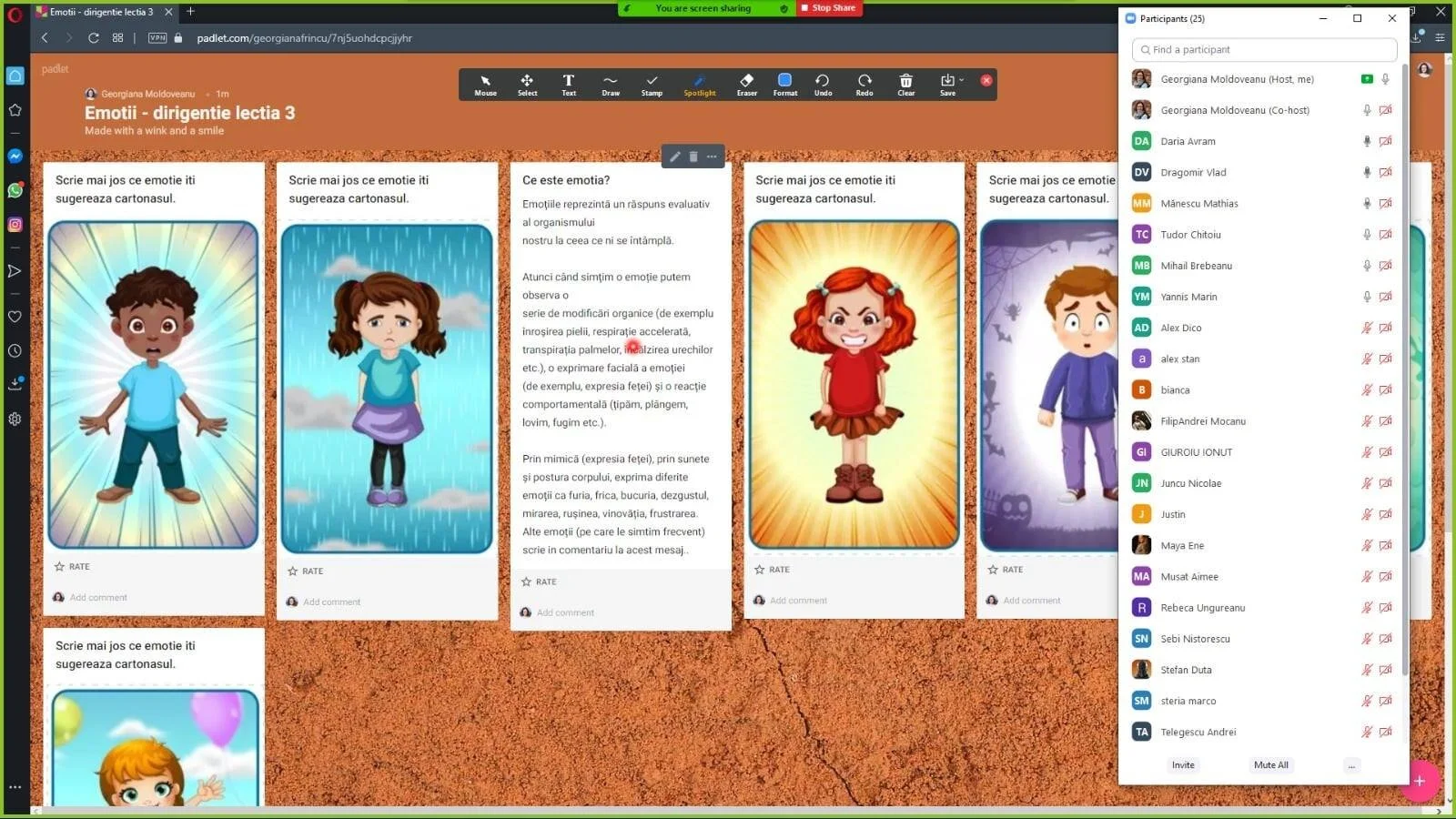Rate the angry red-haired girl card
Image resolution: width=1456 pixels, height=819 pixels.
772,569
